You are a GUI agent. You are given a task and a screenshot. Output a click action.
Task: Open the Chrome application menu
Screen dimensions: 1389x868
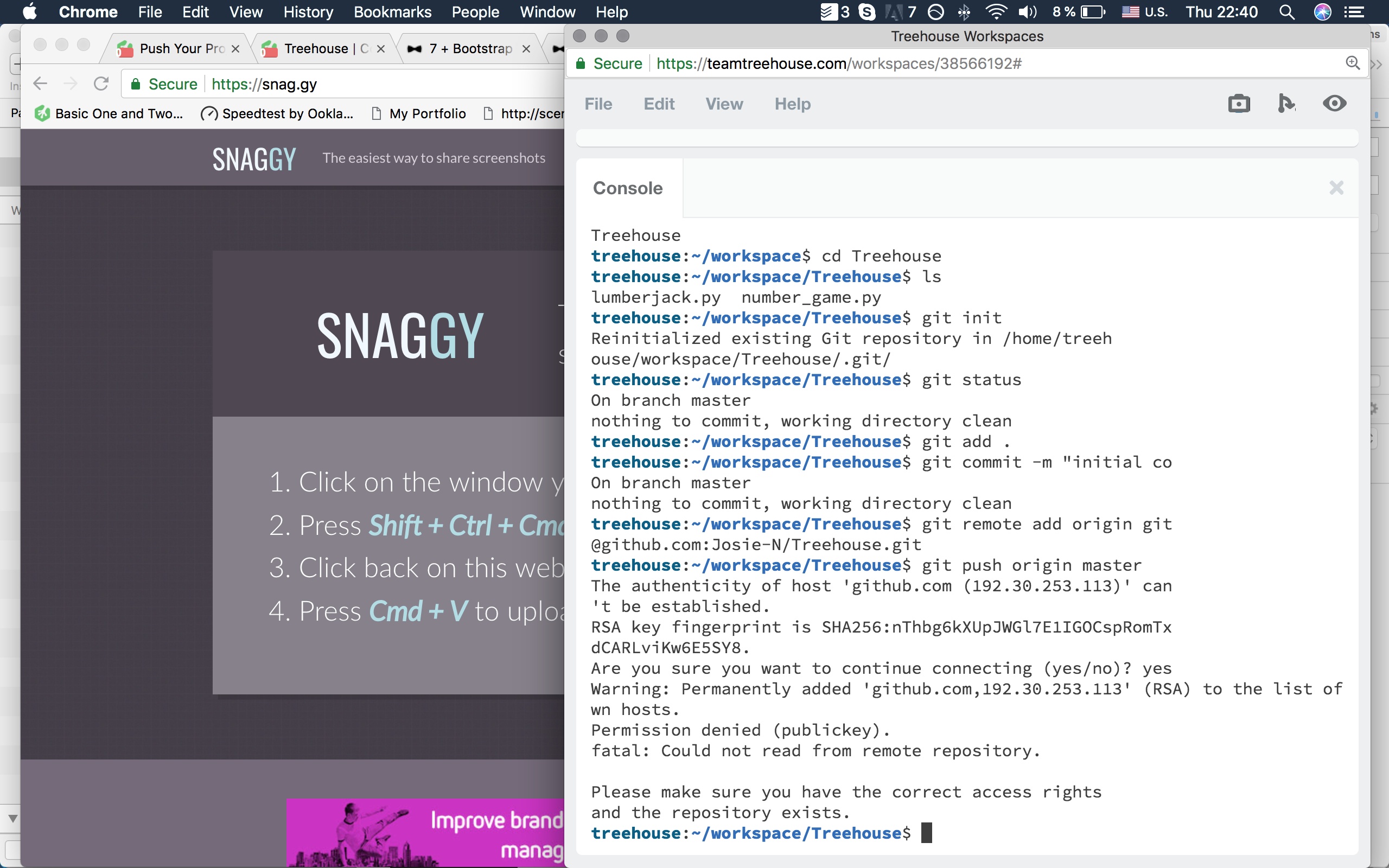click(x=88, y=11)
